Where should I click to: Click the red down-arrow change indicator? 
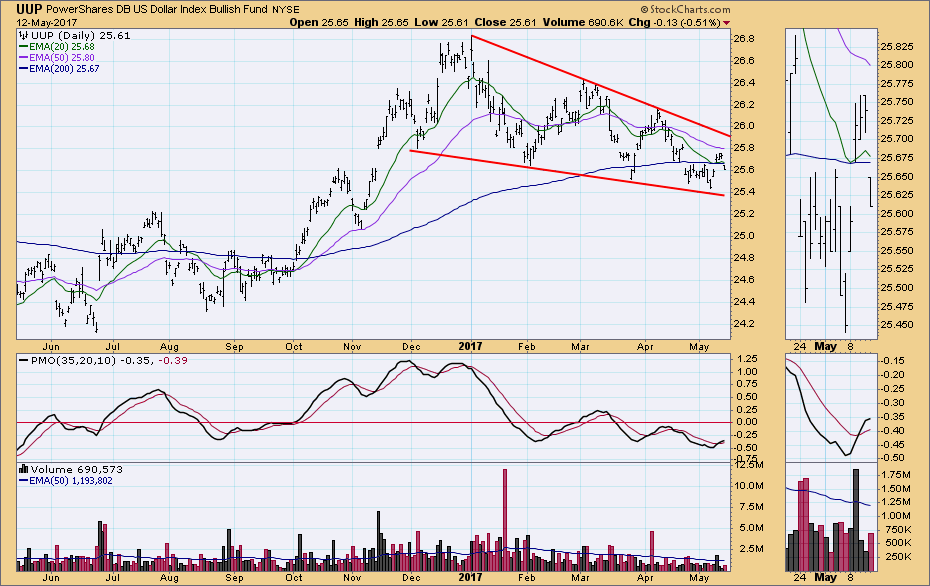point(727,23)
